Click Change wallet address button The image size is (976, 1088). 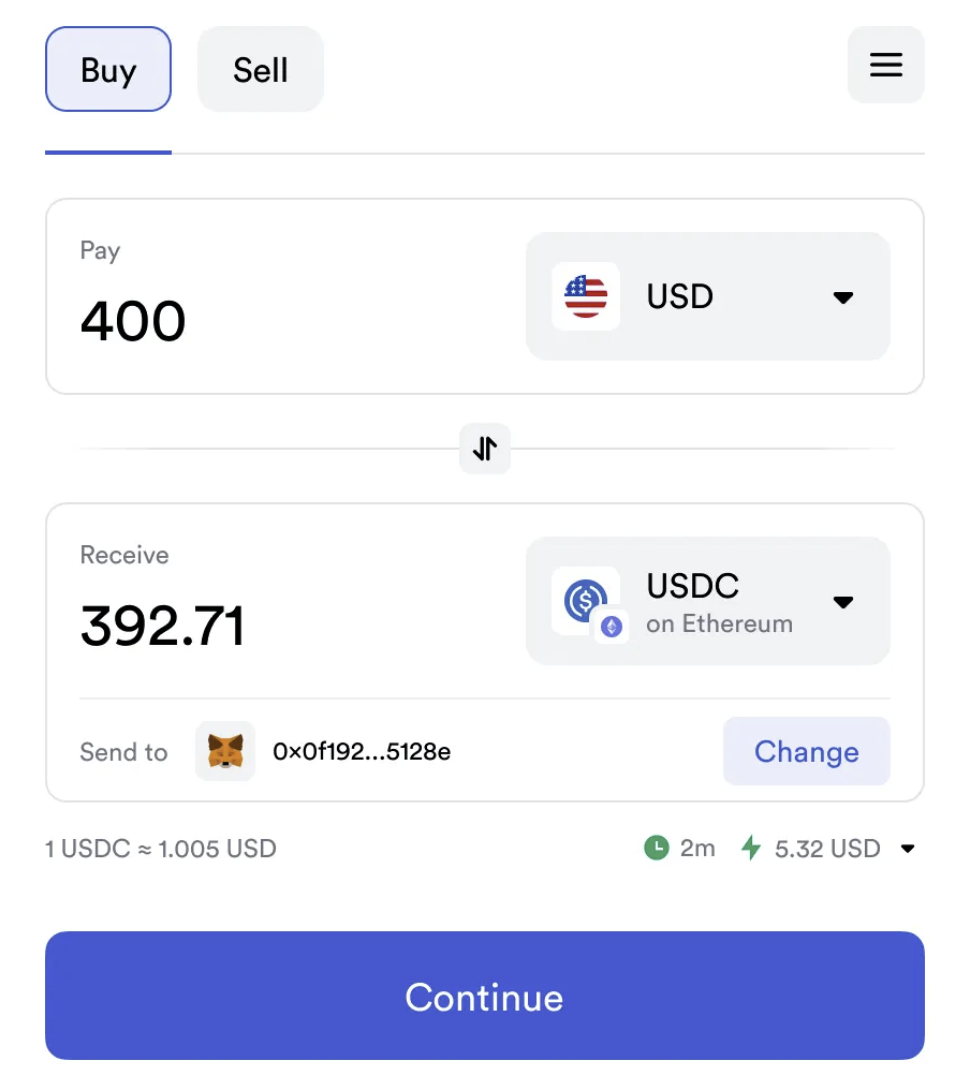806,752
